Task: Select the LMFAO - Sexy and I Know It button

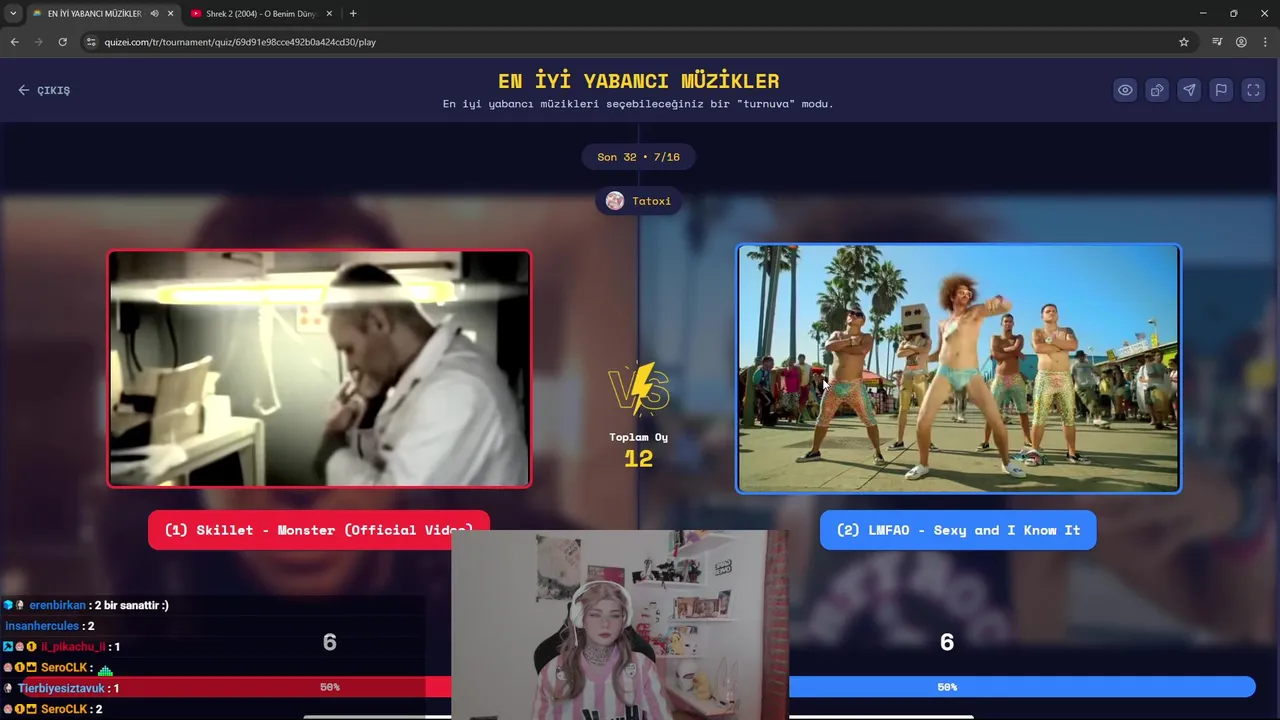Action: (958, 530)
